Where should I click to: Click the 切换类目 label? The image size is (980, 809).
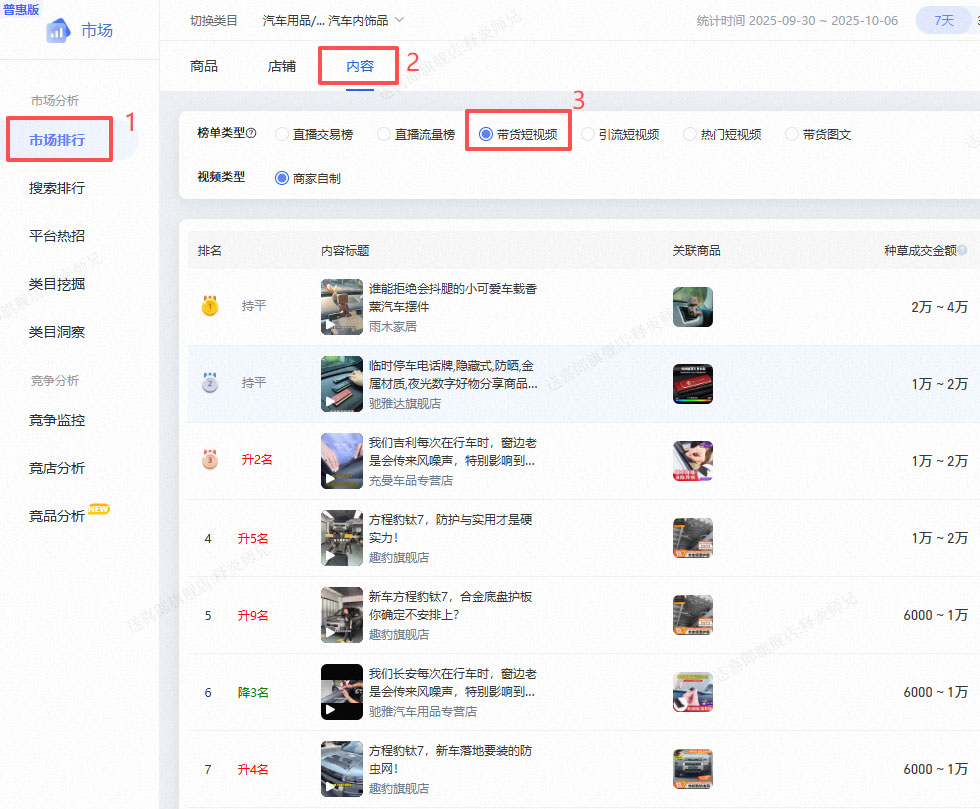pos(214,21)
